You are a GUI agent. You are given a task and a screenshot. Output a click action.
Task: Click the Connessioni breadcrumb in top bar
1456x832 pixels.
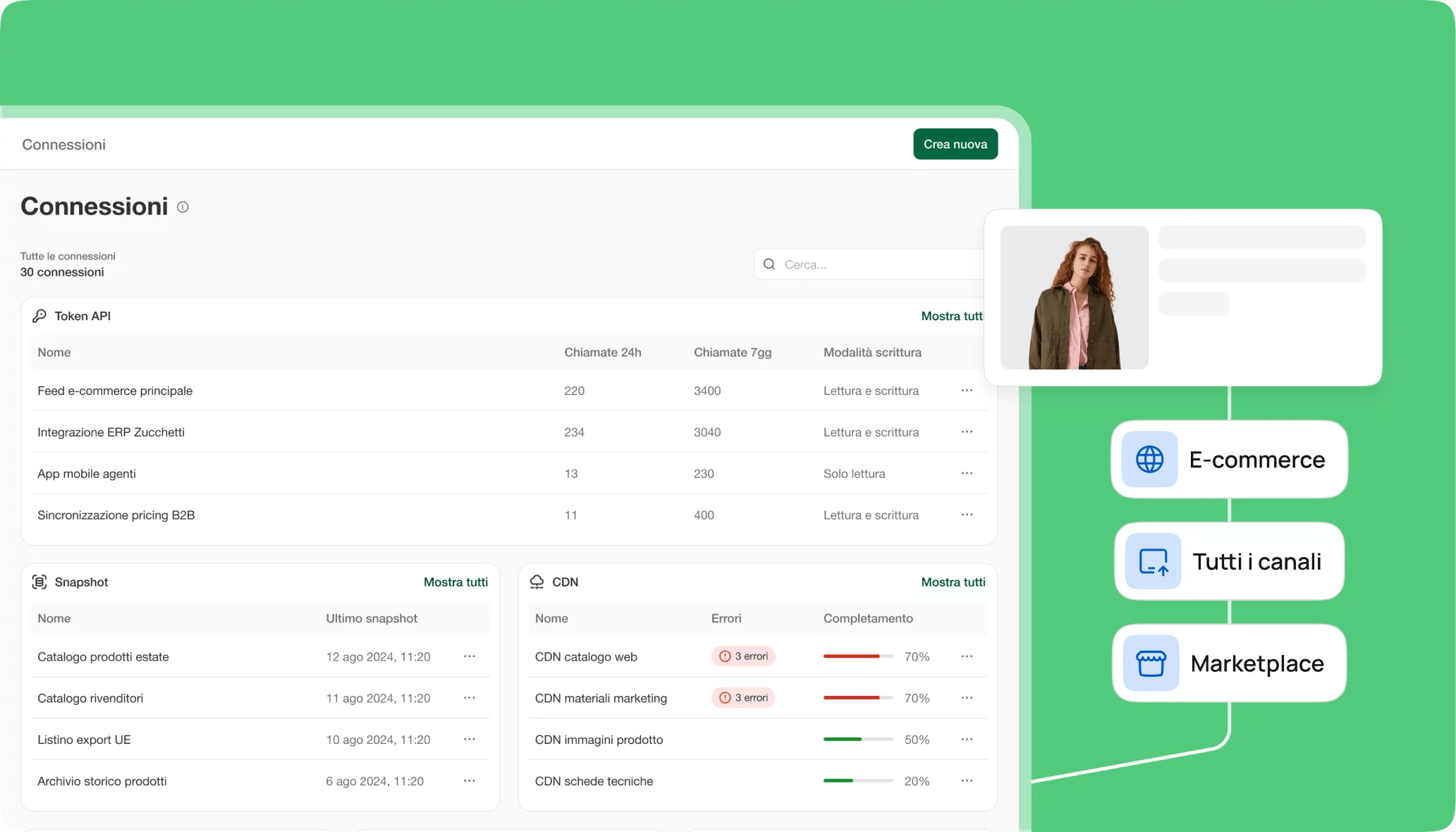[x=64, y=145]
